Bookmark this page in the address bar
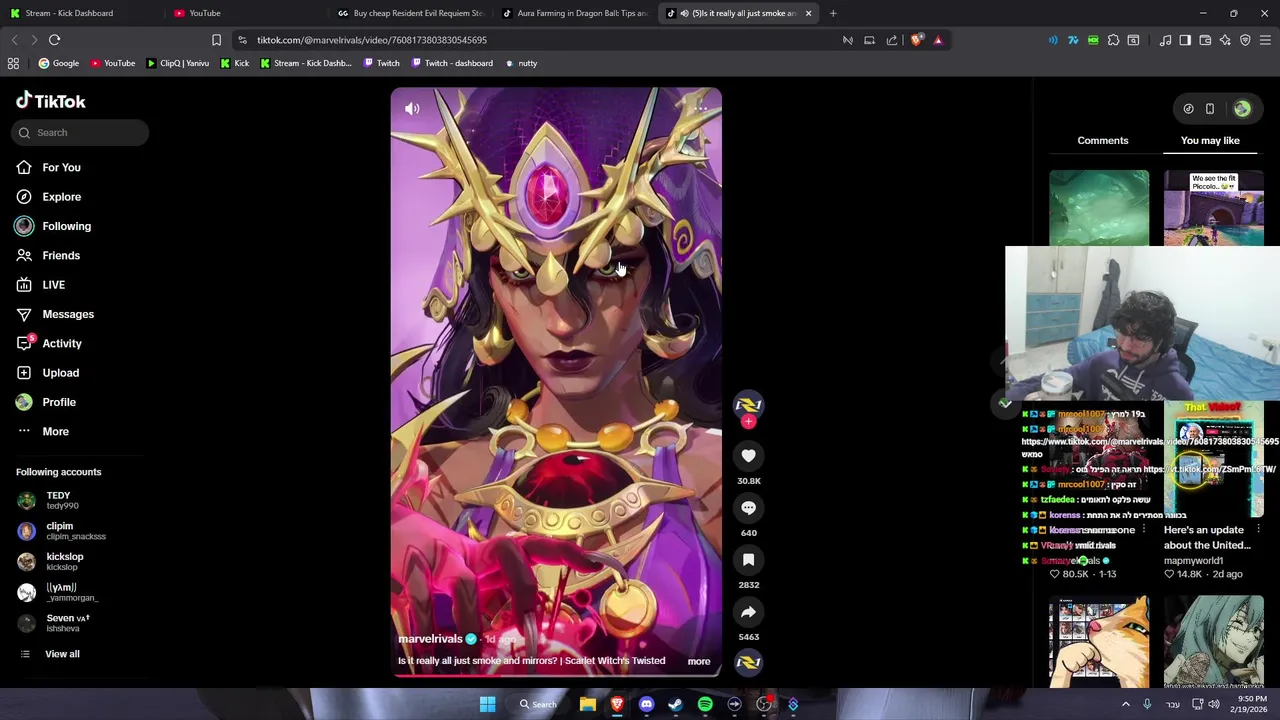 [216, 40]
